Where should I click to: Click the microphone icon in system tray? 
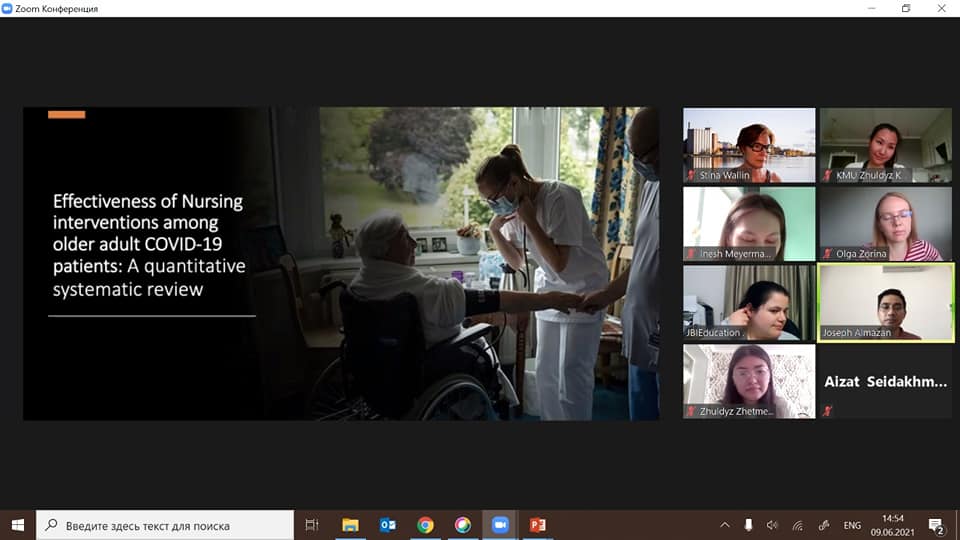(748, 525)
